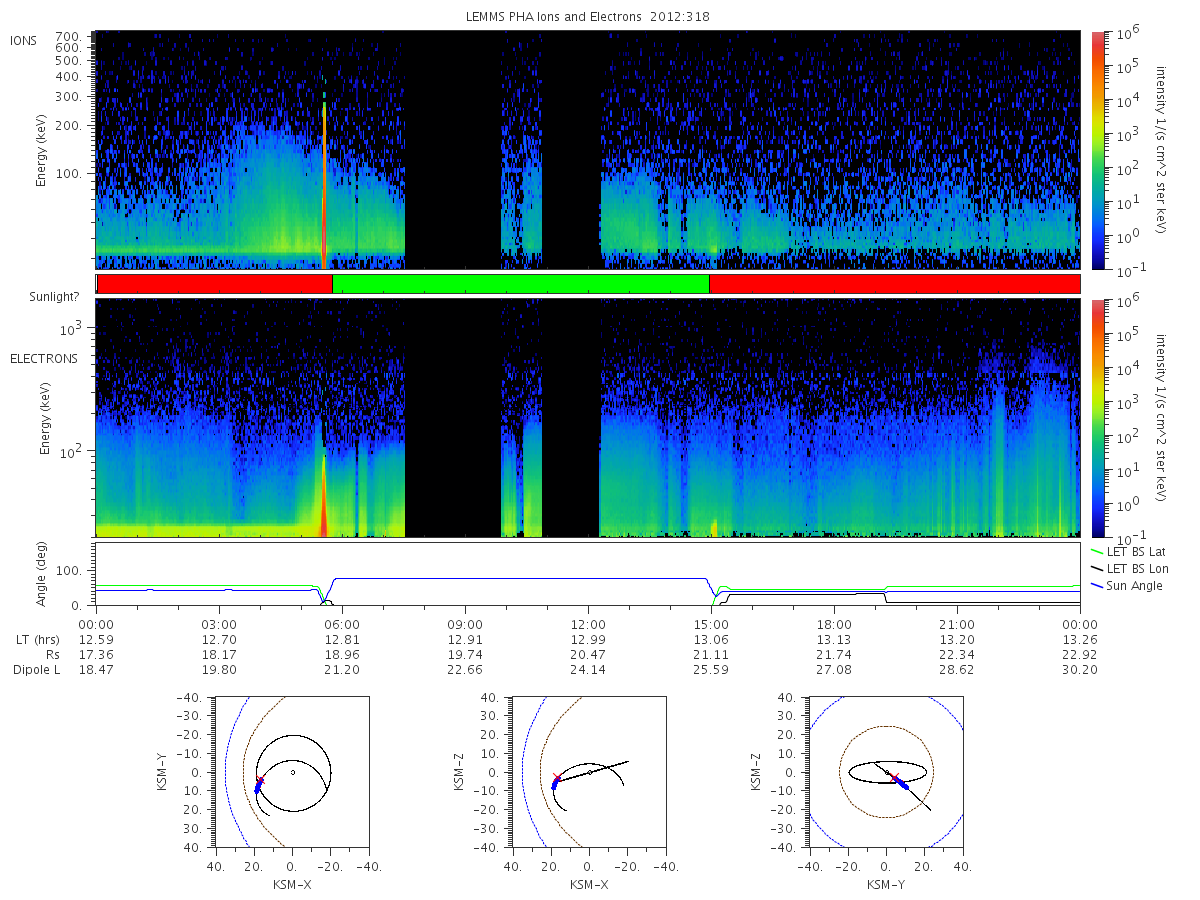Click the red X marker in KSM-X/KSM-Z plot

coord(557,777)
